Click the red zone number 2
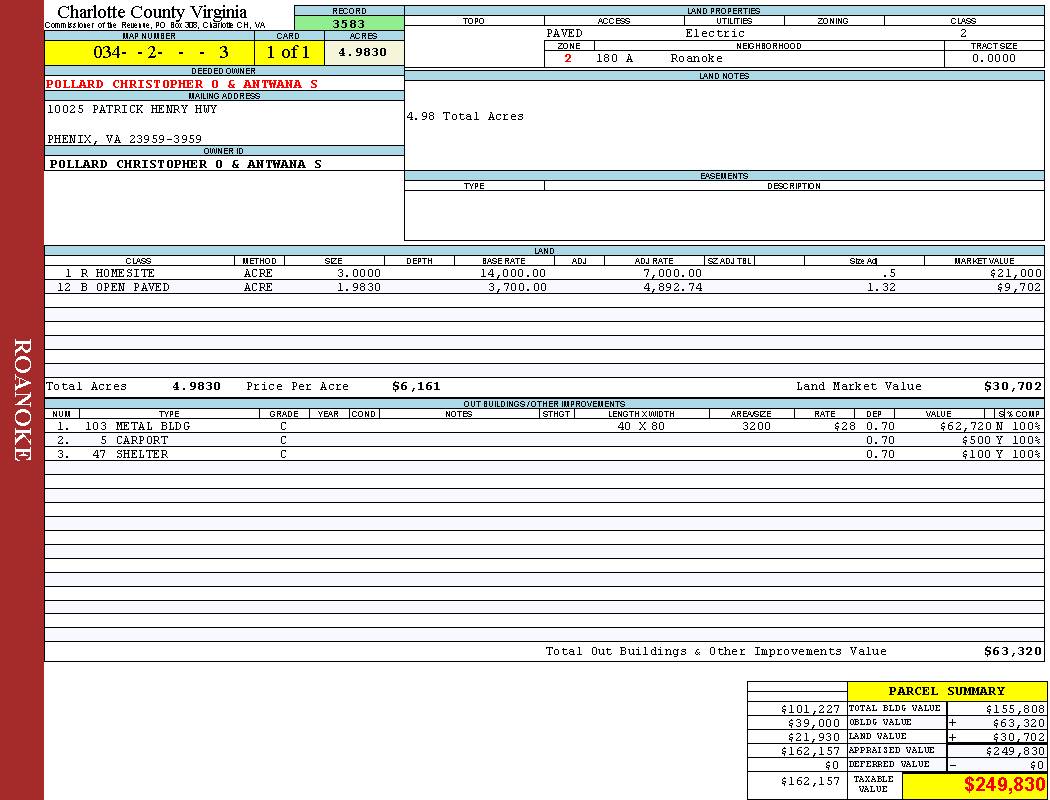Image resolution: width=1050 pixels, height=800 pixels. (x=568, y=59)
